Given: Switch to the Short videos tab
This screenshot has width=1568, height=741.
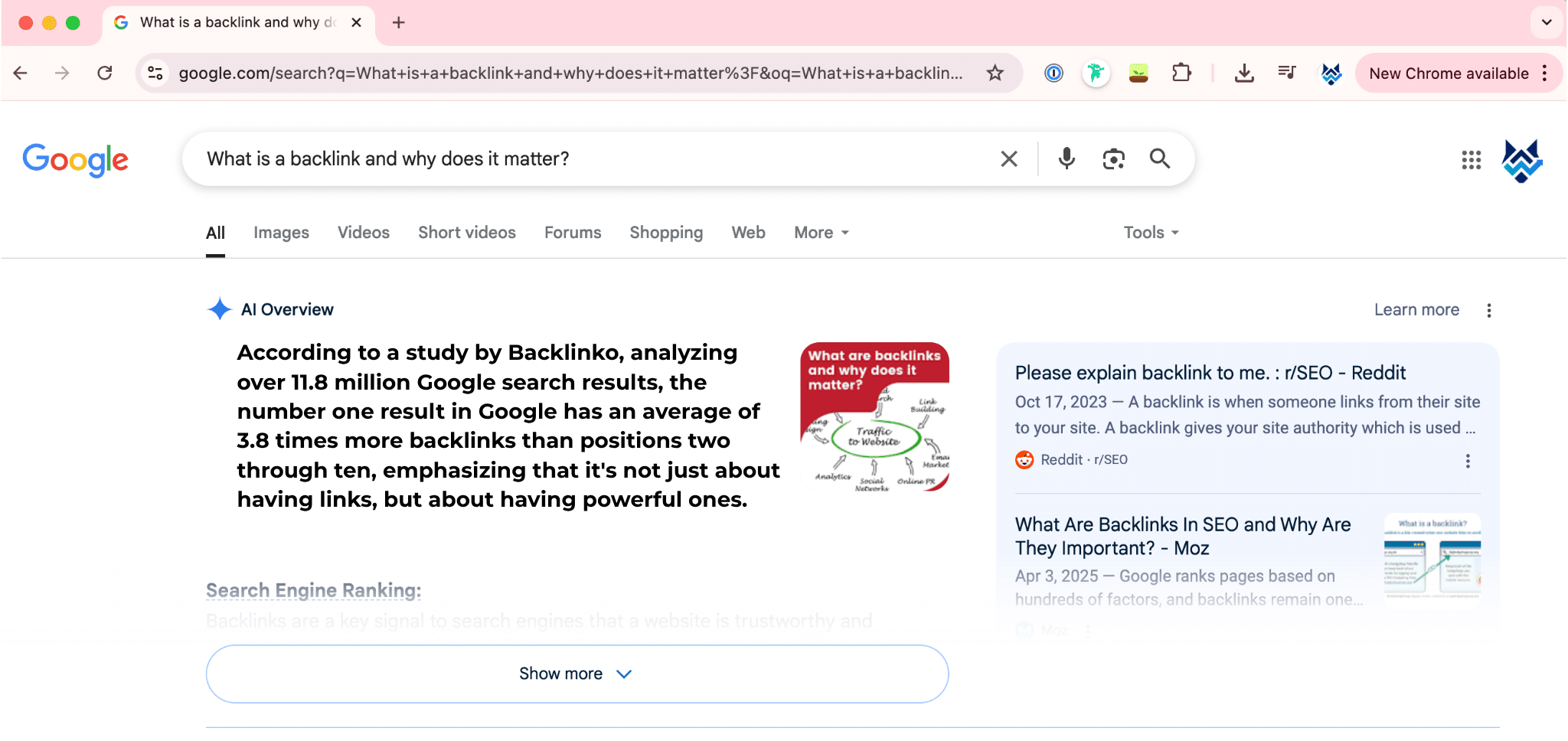Looking at the screenshot, I should [x=467, y=233].
